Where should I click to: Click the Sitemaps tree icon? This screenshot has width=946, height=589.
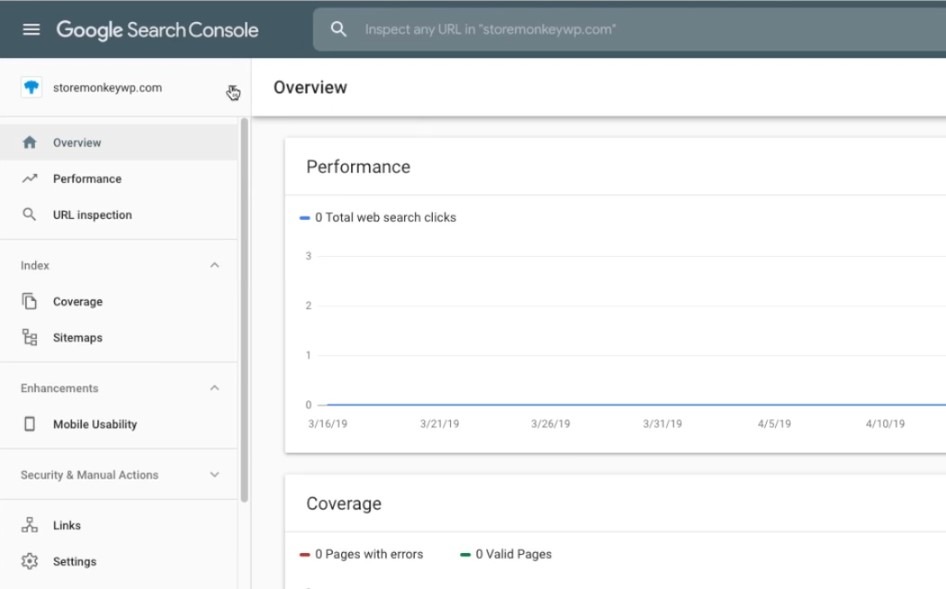click(30, 337)
